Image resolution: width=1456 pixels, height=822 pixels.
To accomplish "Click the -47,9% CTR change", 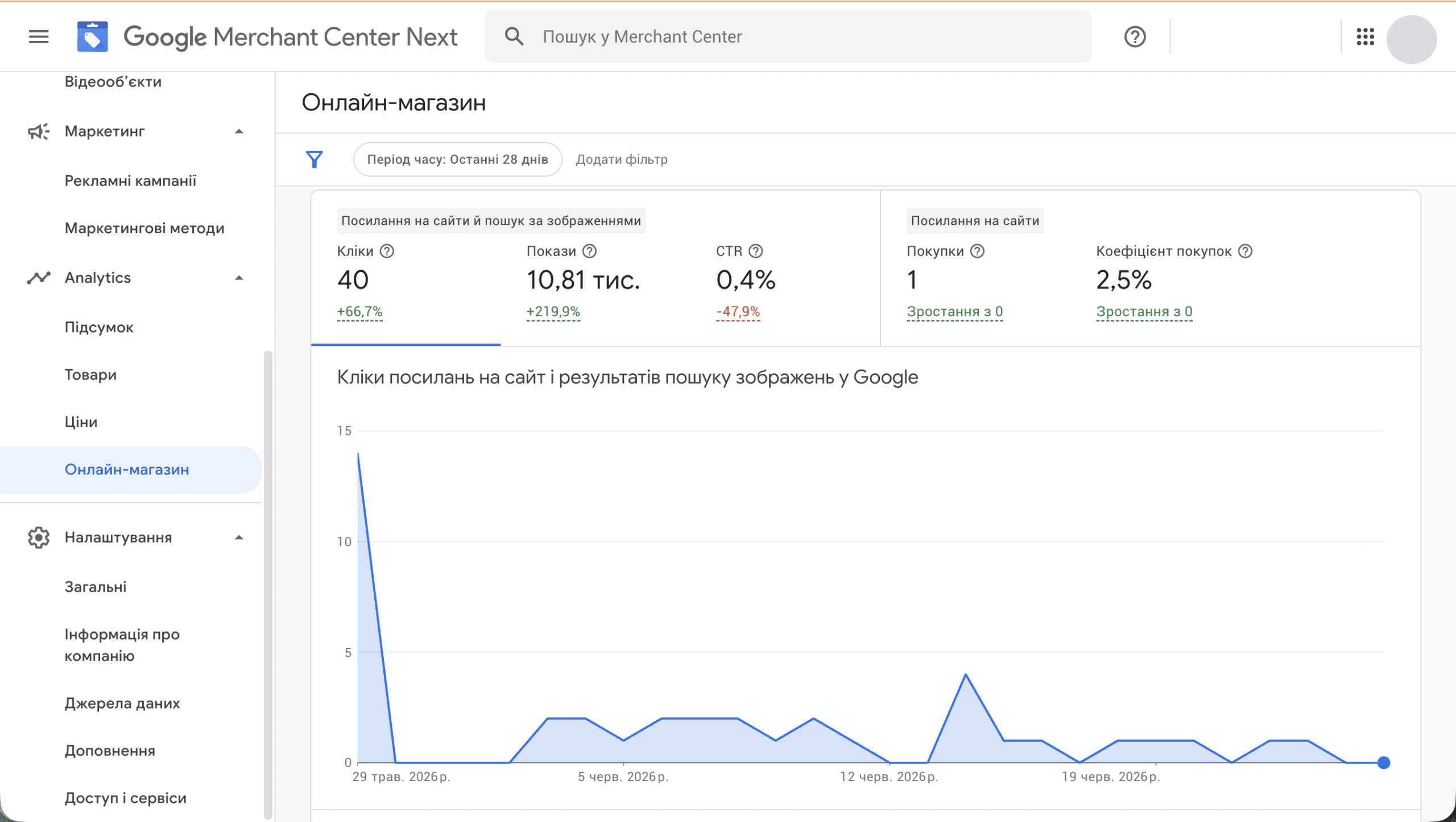I will coord(738,312).
